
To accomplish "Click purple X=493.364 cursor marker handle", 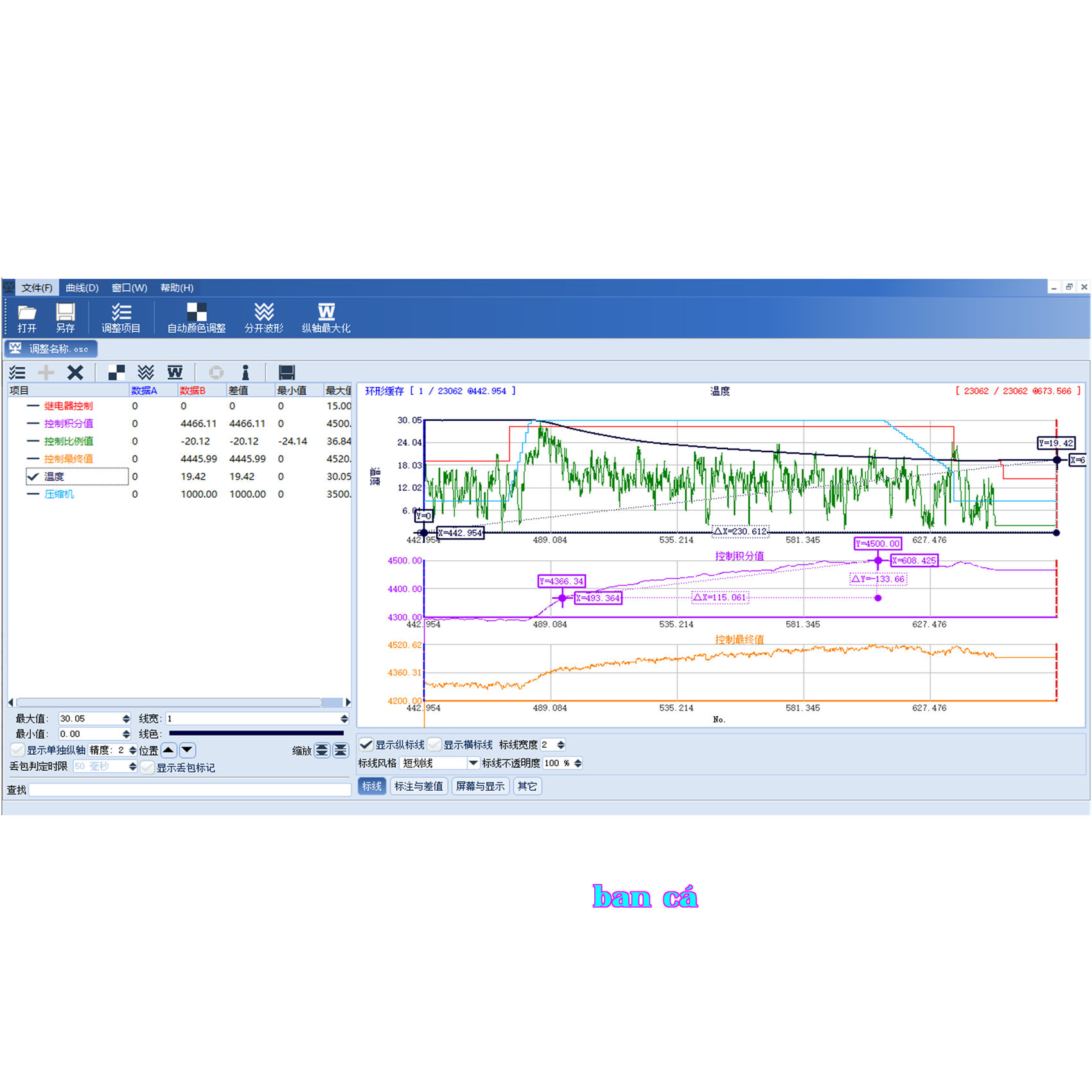I will point(563,598).
